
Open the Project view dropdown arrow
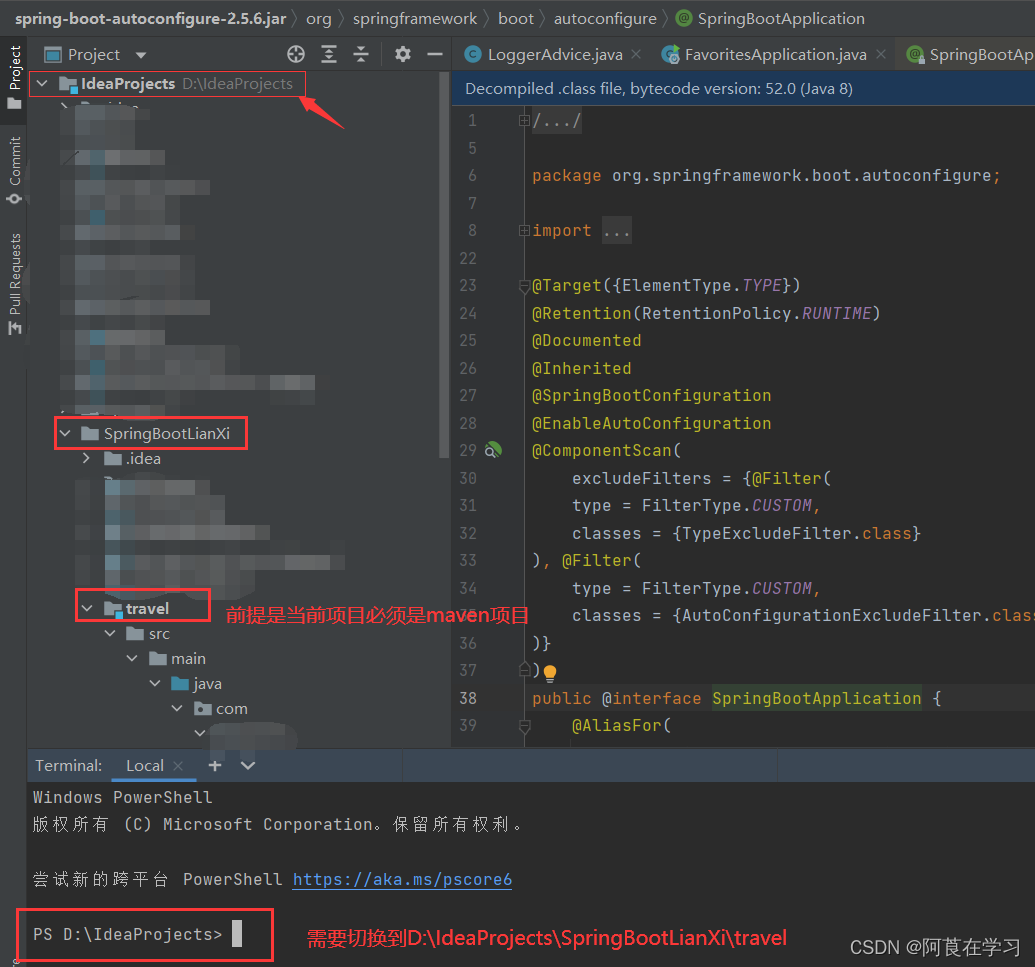click(141, 55)
